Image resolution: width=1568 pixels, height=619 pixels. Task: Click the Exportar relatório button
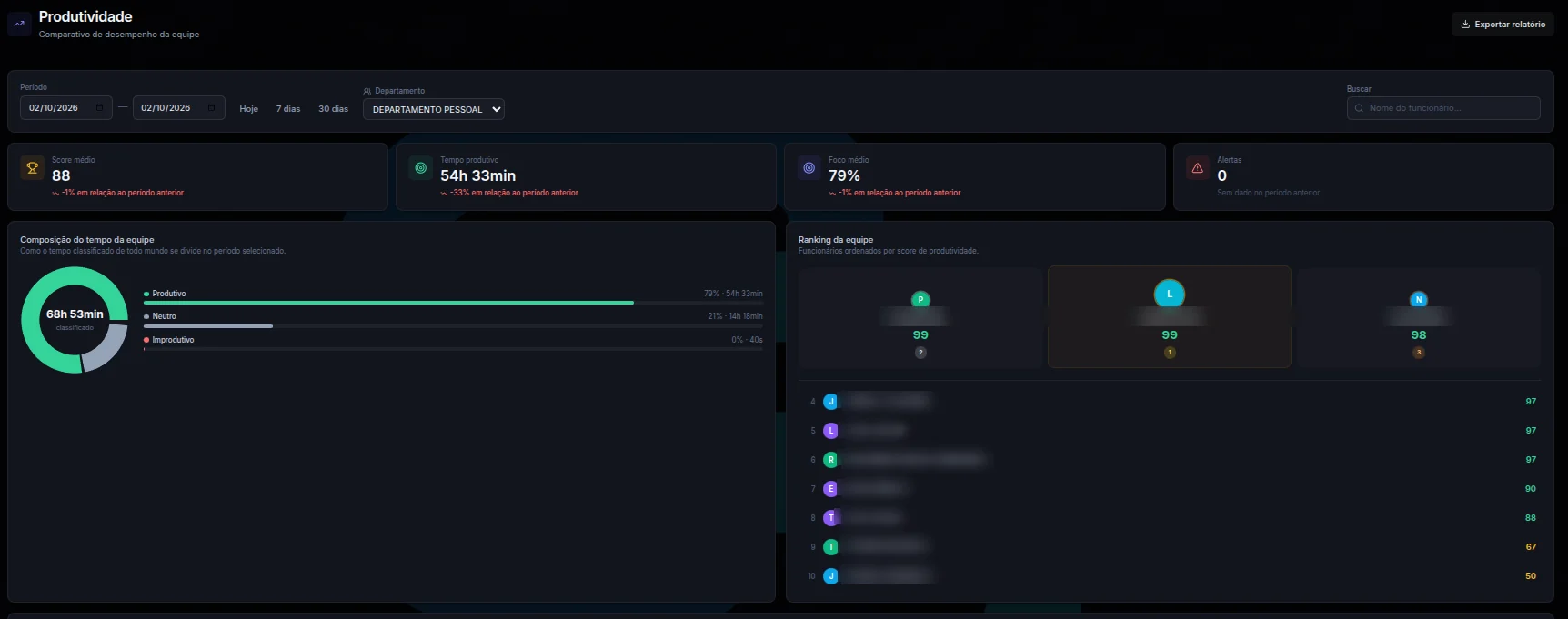1503,25
